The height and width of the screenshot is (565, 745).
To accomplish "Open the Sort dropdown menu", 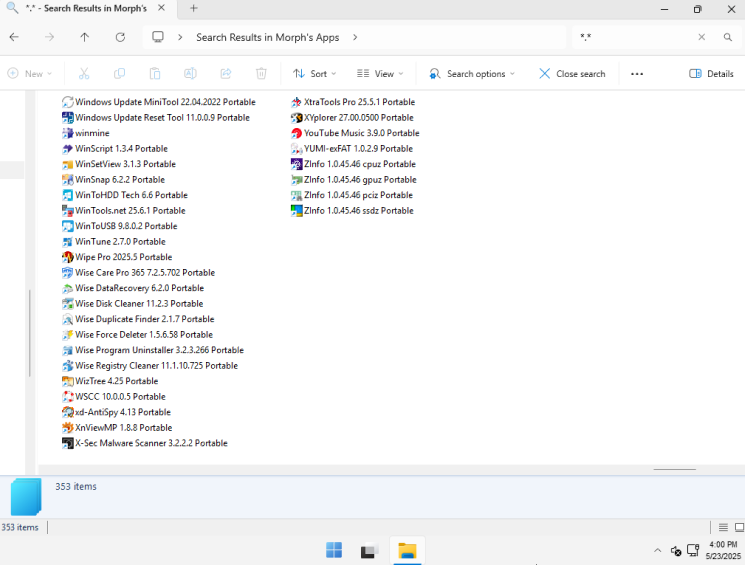I will click(x=315, y=74).
